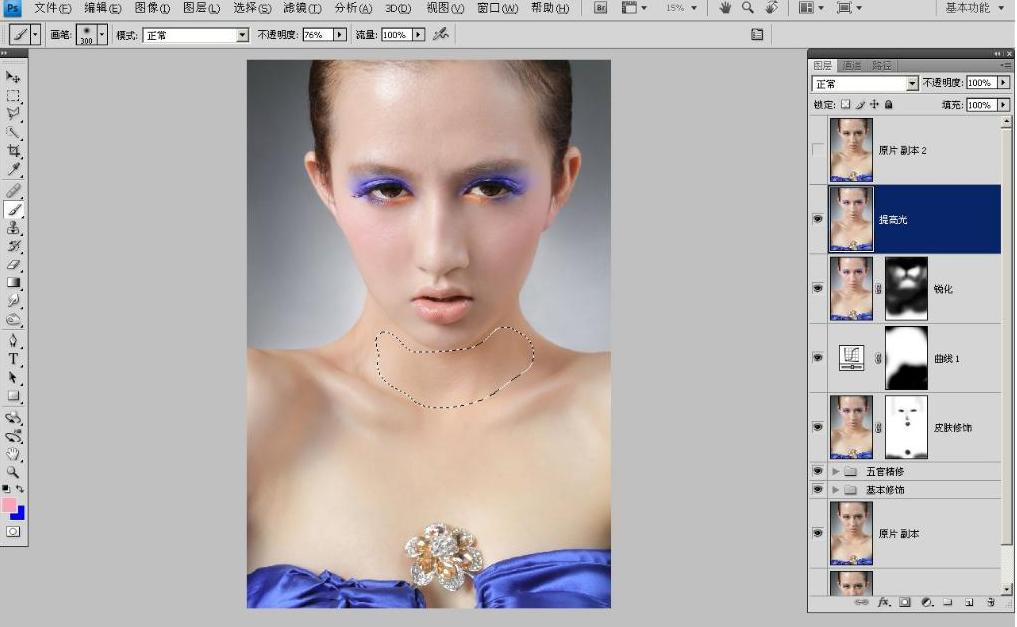Viewport: 1017px width, 627px height.
Task: Hide the 提高光 layer
Action: (818, 219)
